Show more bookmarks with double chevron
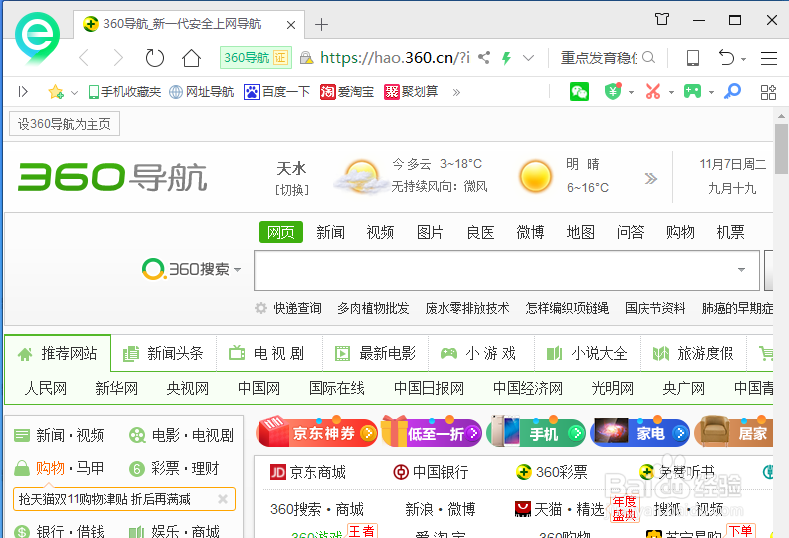The width and height of the screenshot is (789, 538). [x=456, y=92]
